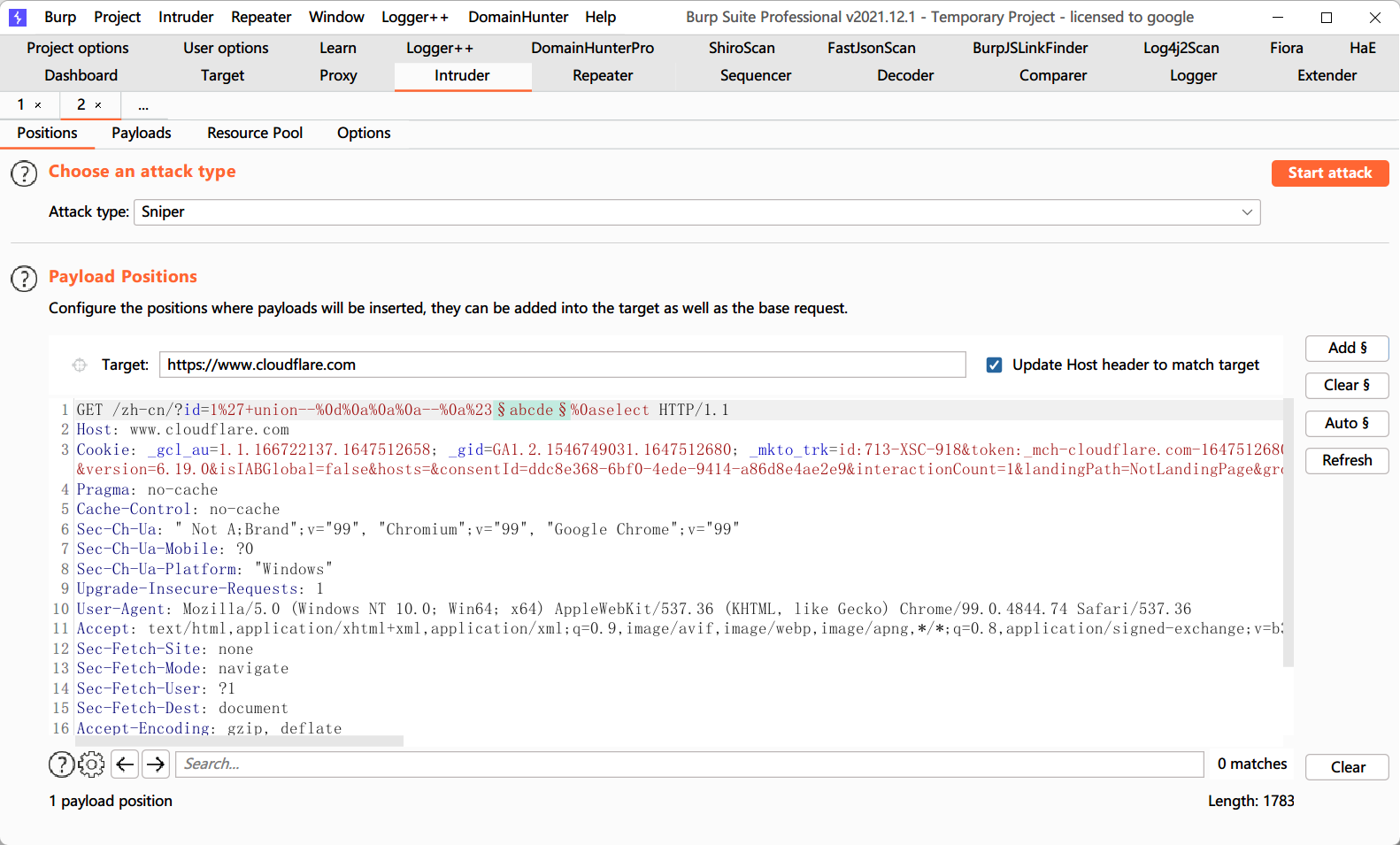Click the §abcde§ payload marker text
This screenshot has height=845, width=1400.
tap(532, 410)
